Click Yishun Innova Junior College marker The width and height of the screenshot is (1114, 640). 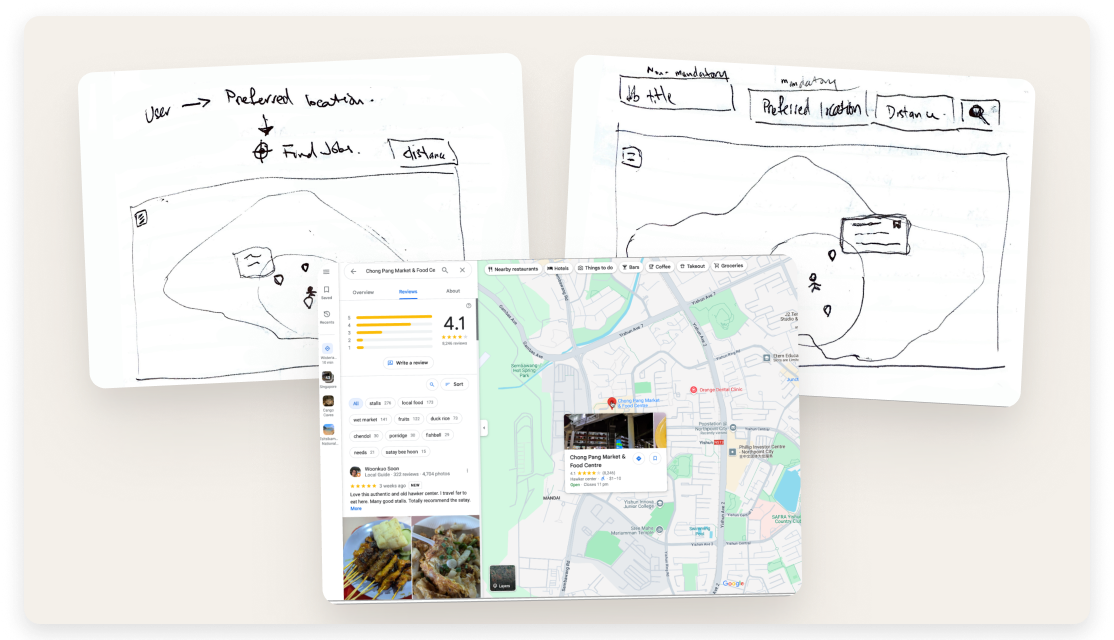[660, 503]
